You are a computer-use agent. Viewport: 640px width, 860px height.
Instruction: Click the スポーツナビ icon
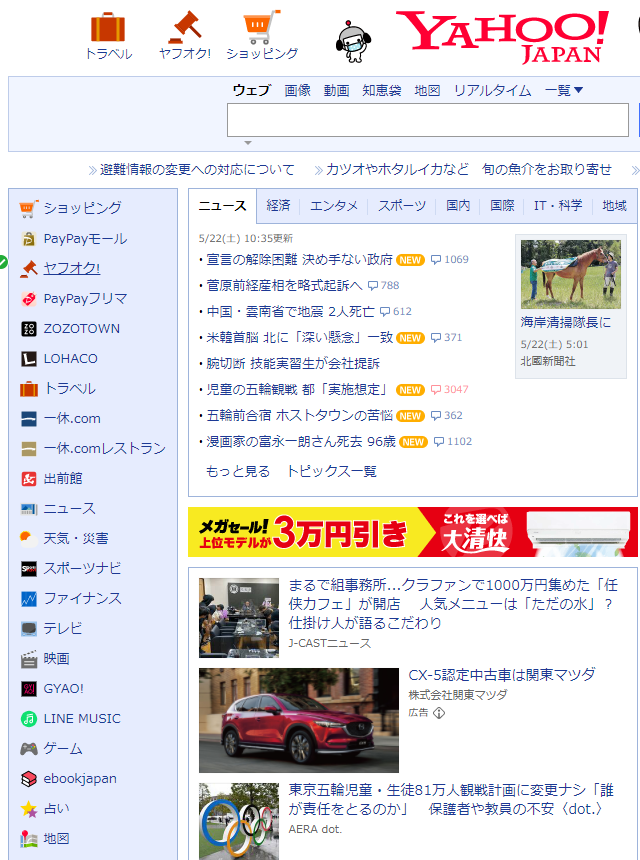point(29,569)
